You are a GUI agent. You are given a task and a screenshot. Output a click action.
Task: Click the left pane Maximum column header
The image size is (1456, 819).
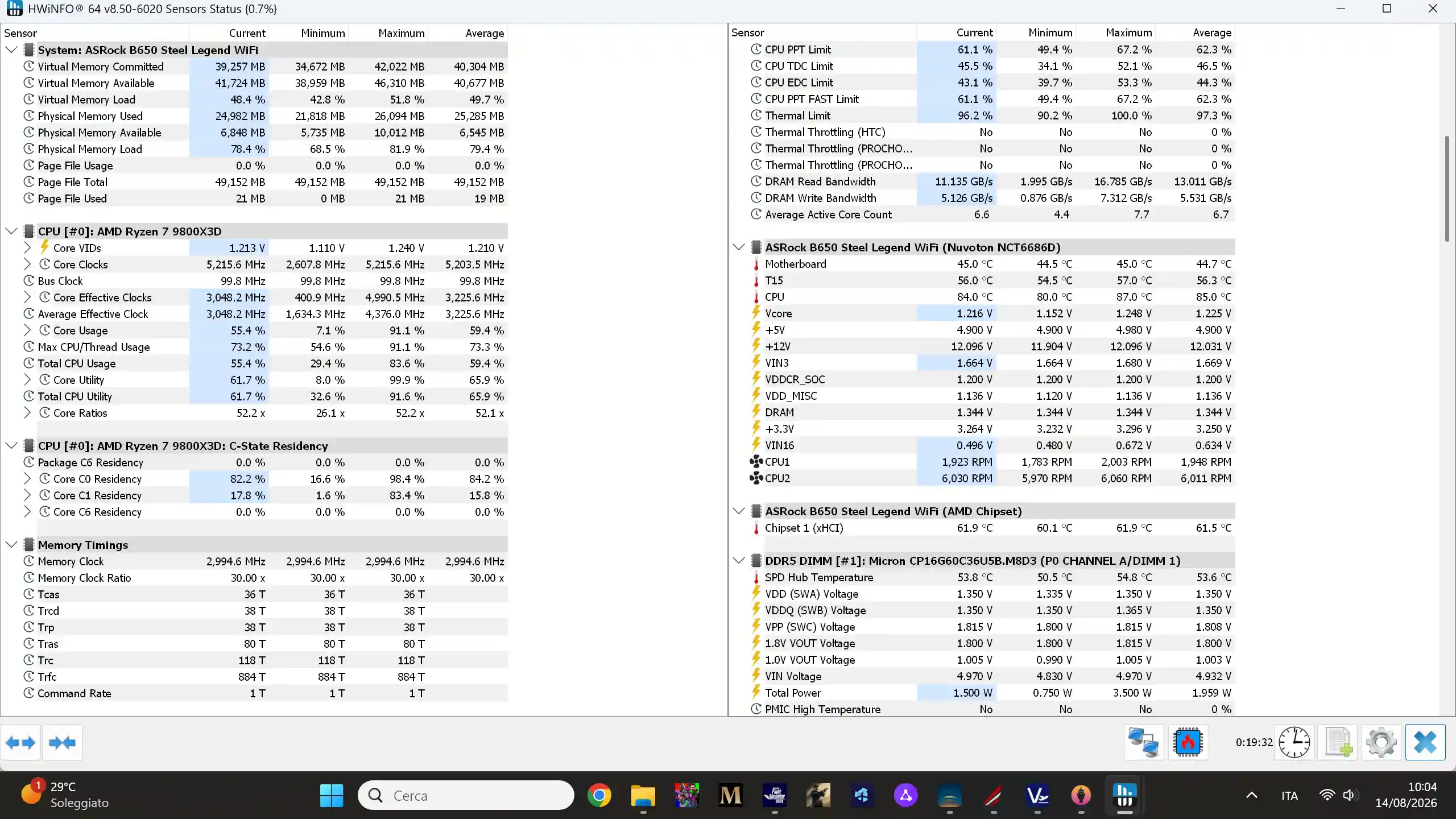388,33
